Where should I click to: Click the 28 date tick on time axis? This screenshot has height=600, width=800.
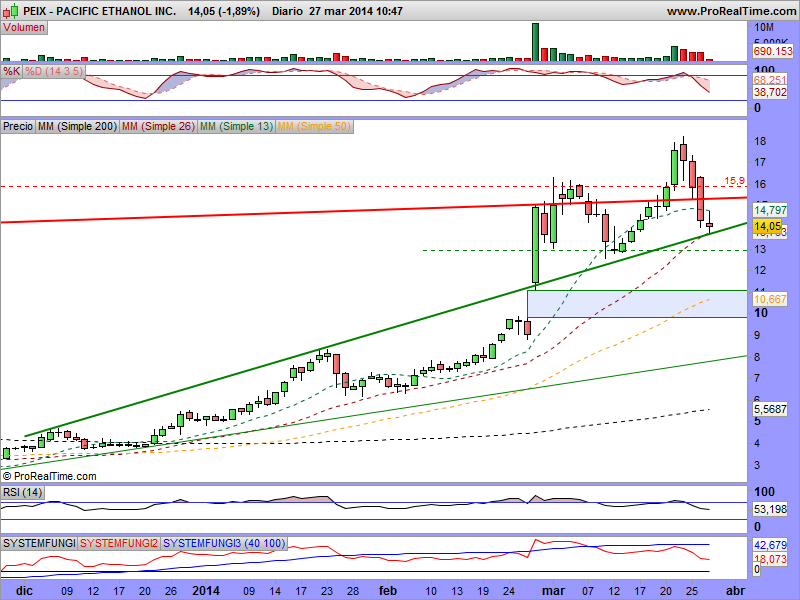(353, 591)
